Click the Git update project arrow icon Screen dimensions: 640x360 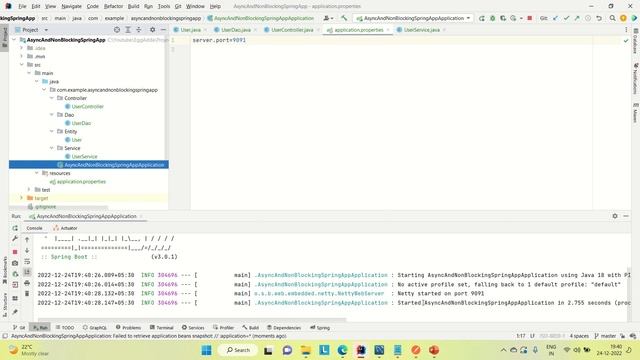556,18
